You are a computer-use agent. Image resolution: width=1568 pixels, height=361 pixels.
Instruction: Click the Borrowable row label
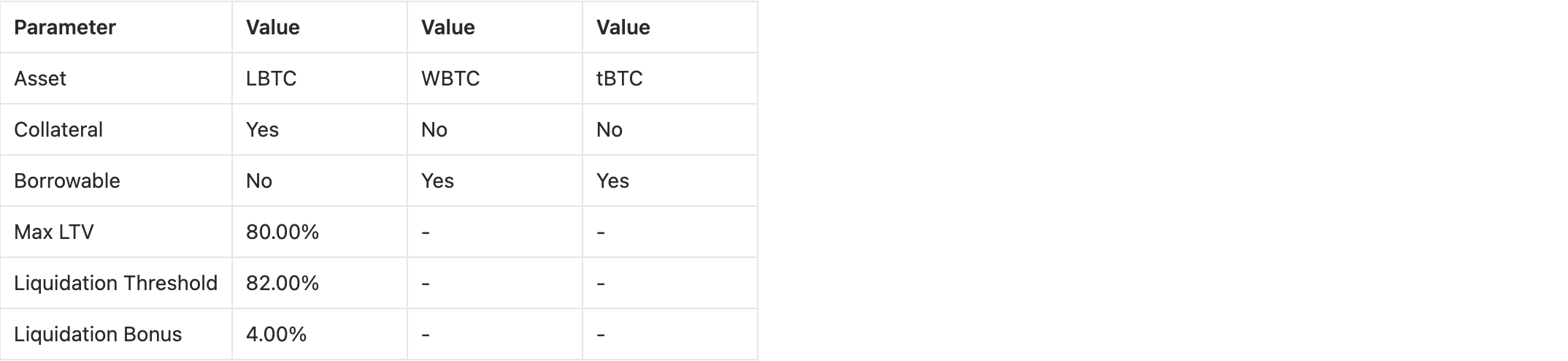[67, 181]
